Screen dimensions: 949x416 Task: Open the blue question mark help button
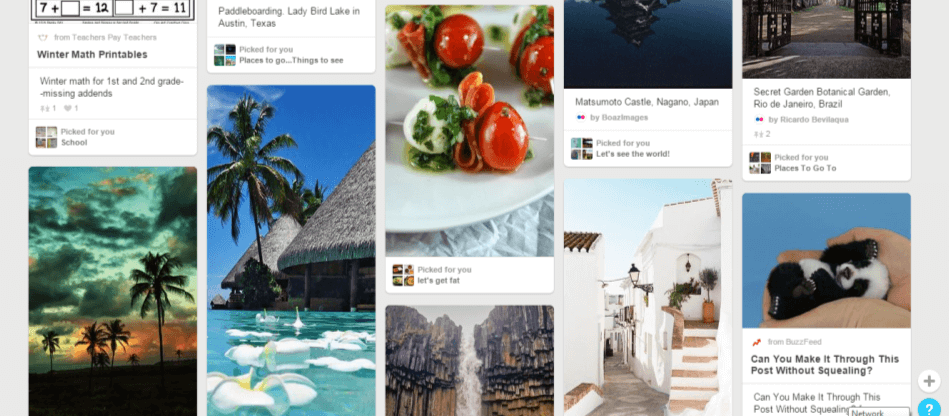click(x=929, y=408)
